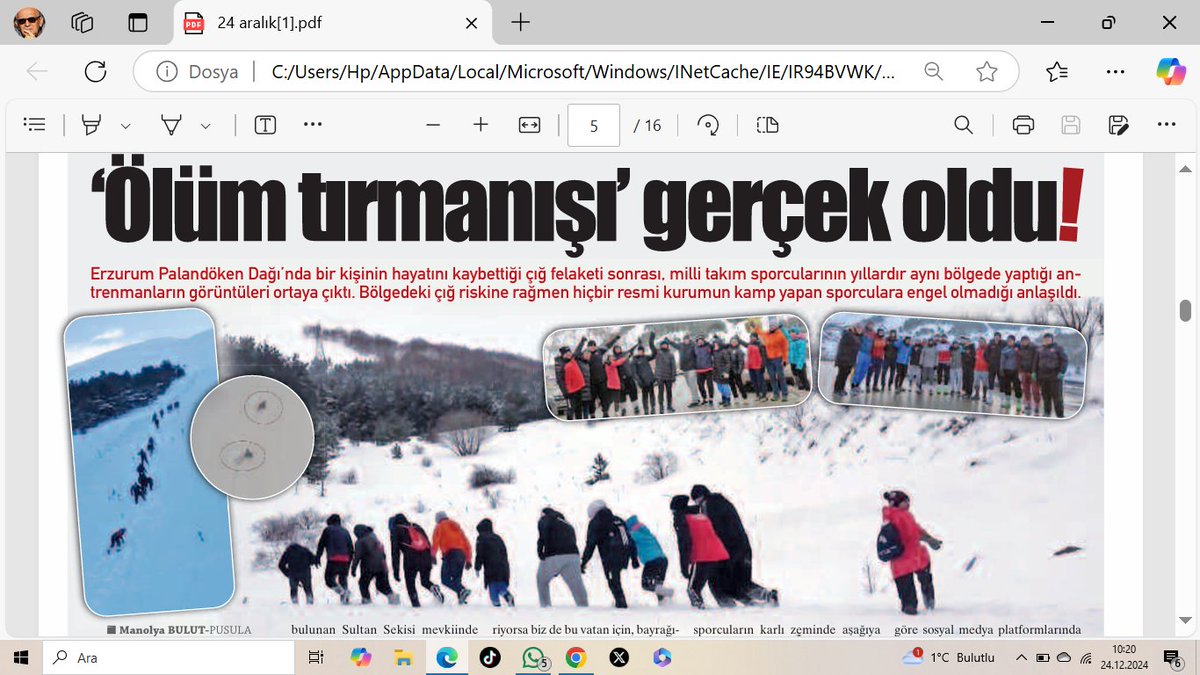Zoom out of the PDF page
The width and height of the screenshot is (1200, 675).
432,124
